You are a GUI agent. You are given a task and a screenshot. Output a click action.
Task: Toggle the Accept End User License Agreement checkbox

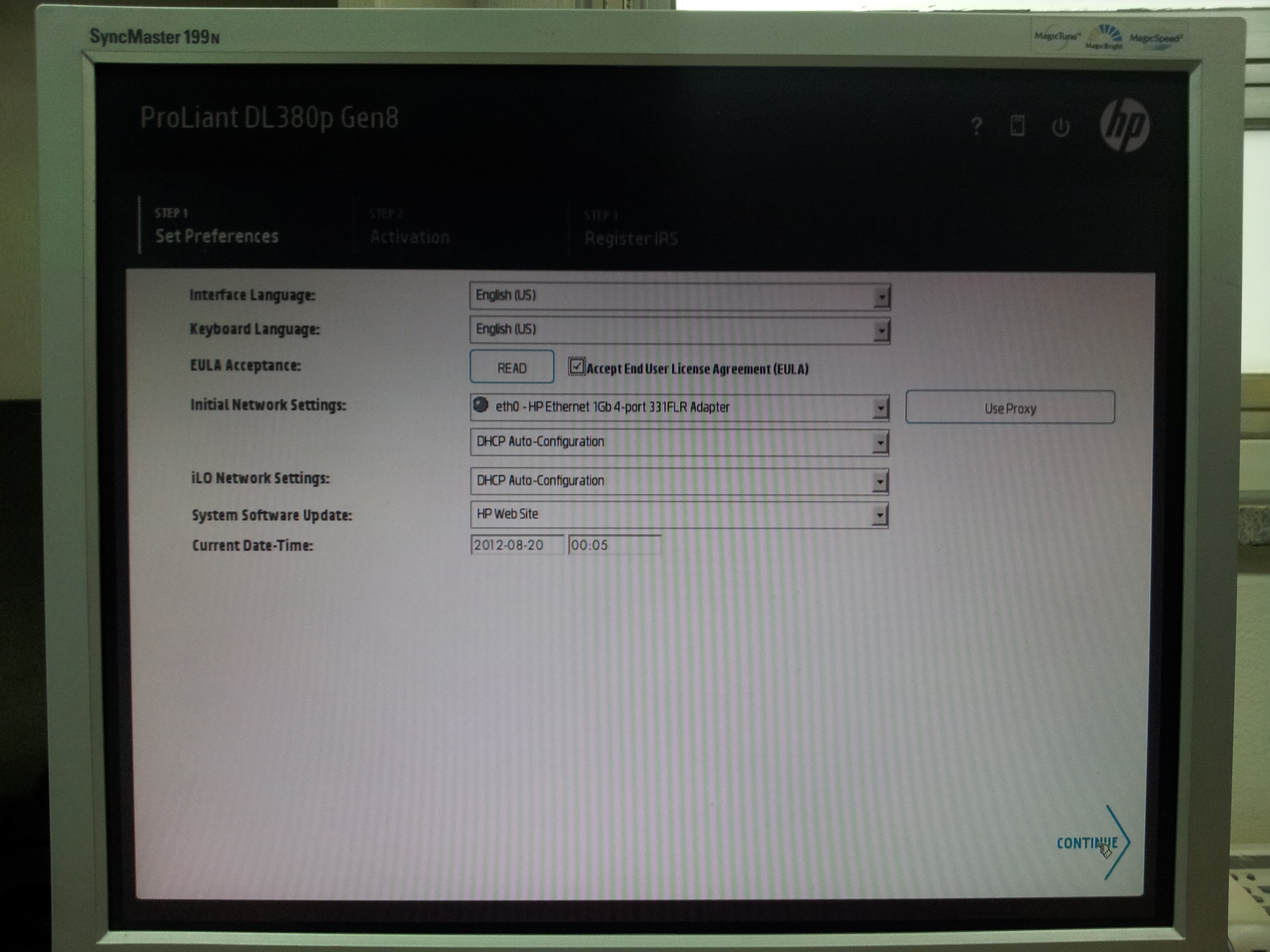pos(576,366)
